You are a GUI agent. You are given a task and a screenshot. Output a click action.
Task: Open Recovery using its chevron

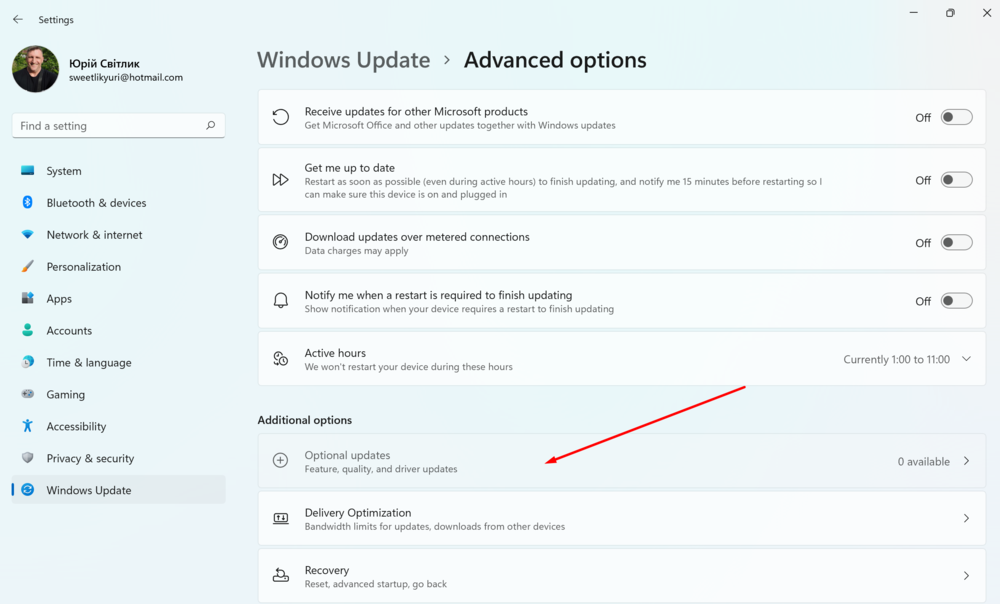966,576
